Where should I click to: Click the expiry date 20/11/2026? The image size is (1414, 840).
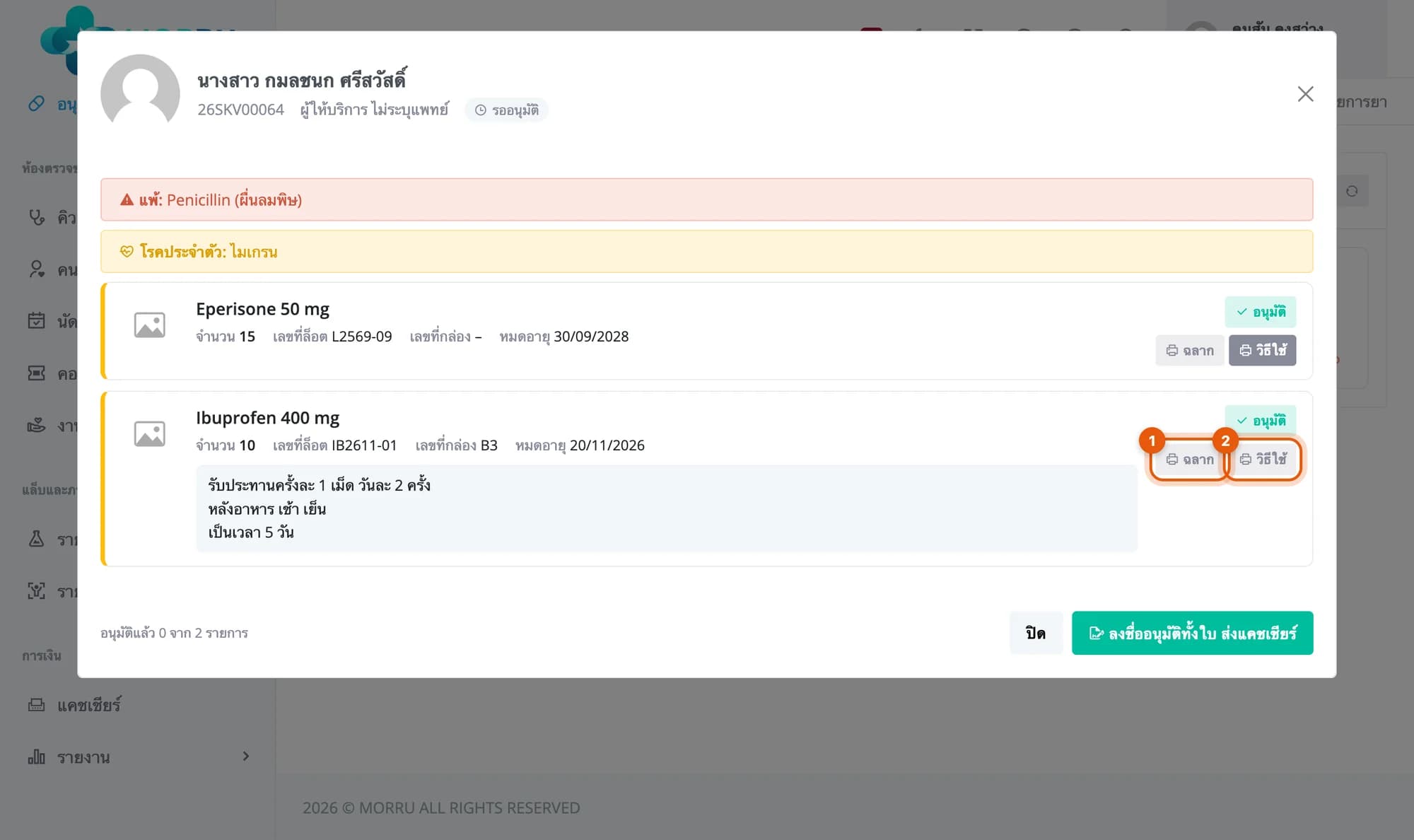[x=607, y=445]
